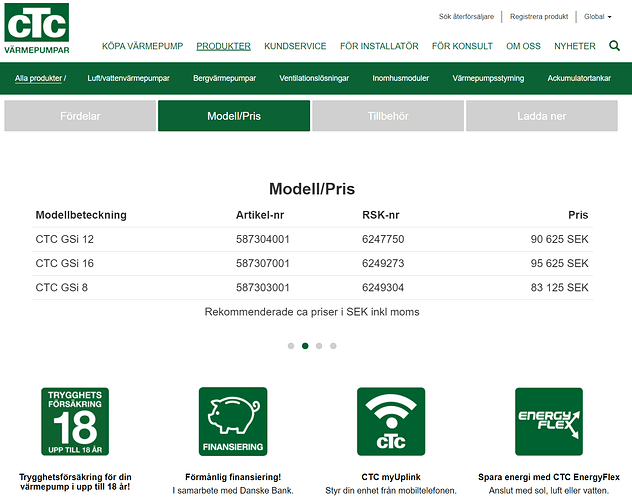
Task: Switch to the Fördelar tab
Action: pos(80,116)
